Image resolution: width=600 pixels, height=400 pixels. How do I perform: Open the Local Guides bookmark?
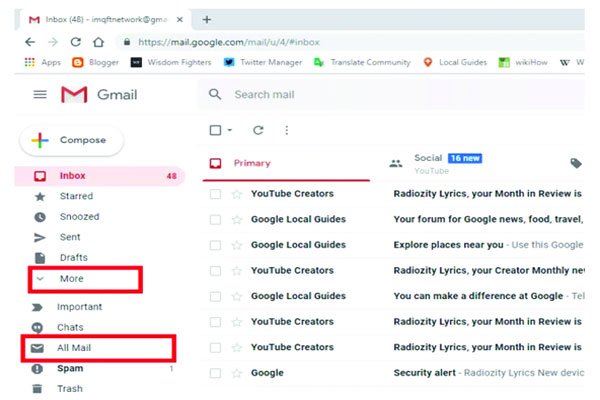coord(455,62)
